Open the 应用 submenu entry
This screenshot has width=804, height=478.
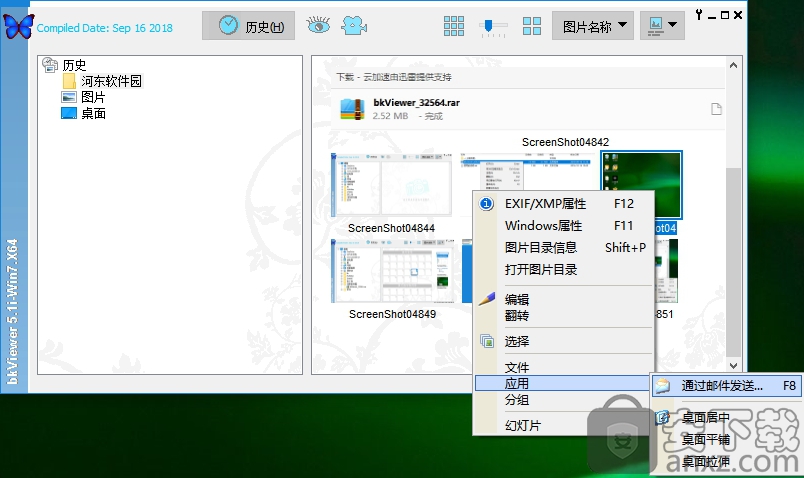563,383
